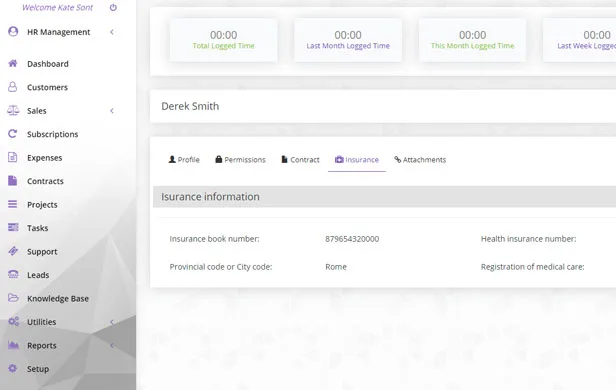Click the Knowledge Base folder icon
Viewport: 616px width, 390px height.
click(x=13, y=298)
